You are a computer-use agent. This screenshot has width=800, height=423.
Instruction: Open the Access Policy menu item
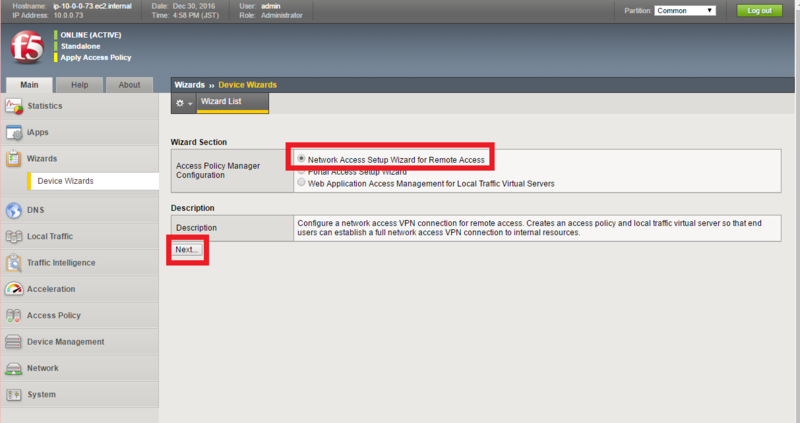[x=80, y=315]
